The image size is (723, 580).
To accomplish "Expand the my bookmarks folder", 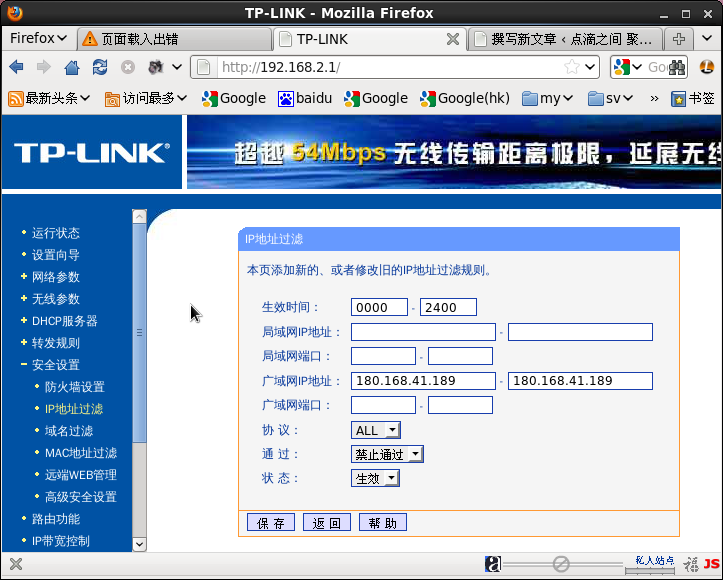I will [x=547, y=98].
